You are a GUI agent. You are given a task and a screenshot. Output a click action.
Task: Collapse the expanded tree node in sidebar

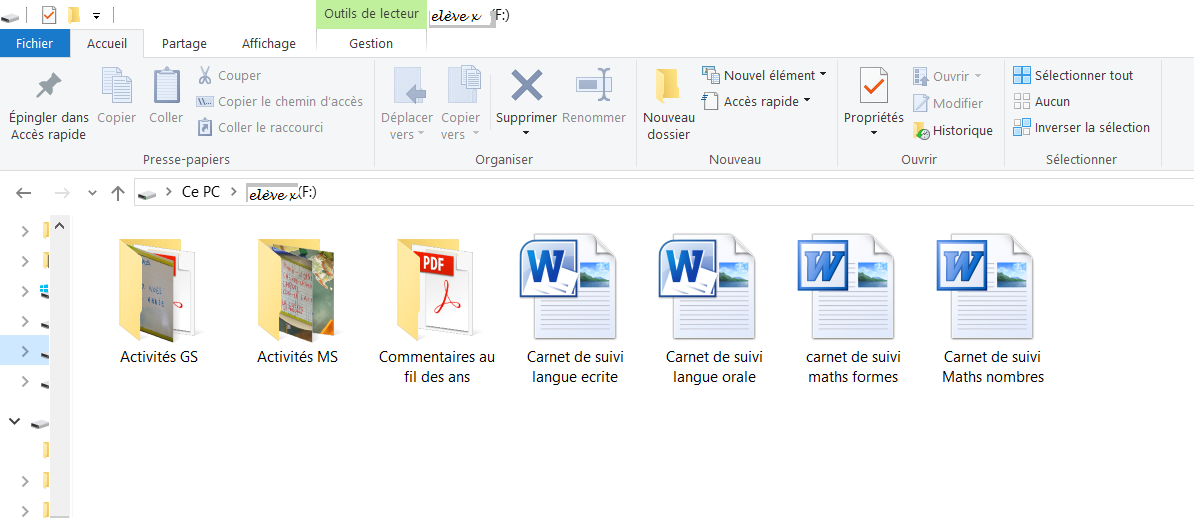[x=15, y=422]
